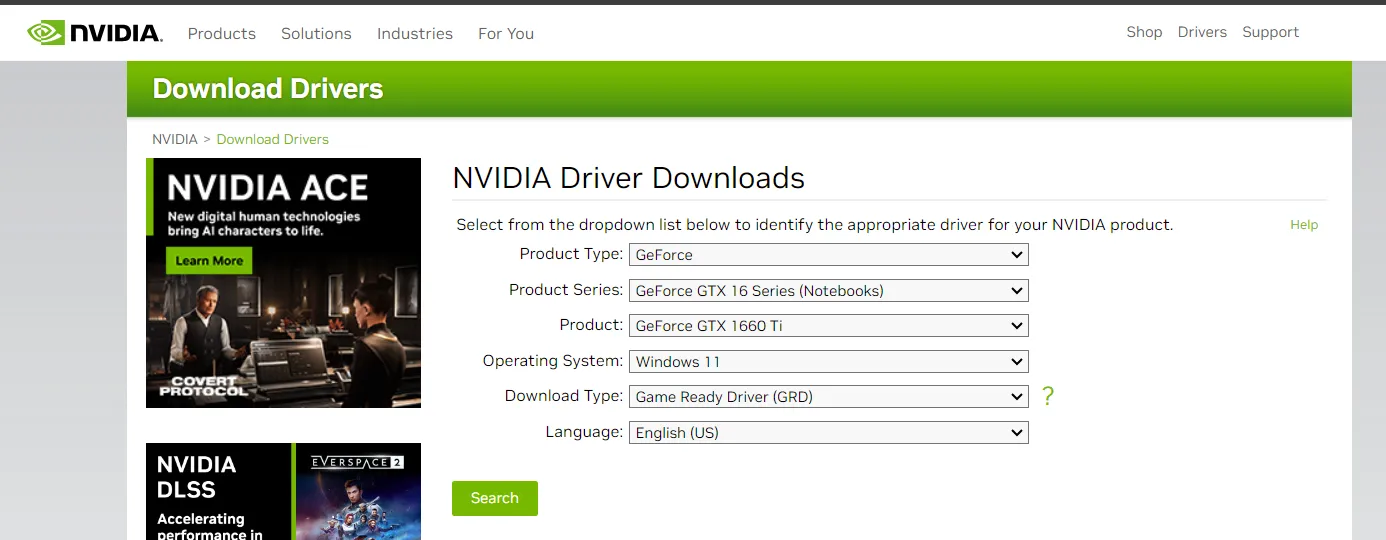Screen dimensions: 1386x540
Task: Open the Products menu
Action: (x=222, y=33)
